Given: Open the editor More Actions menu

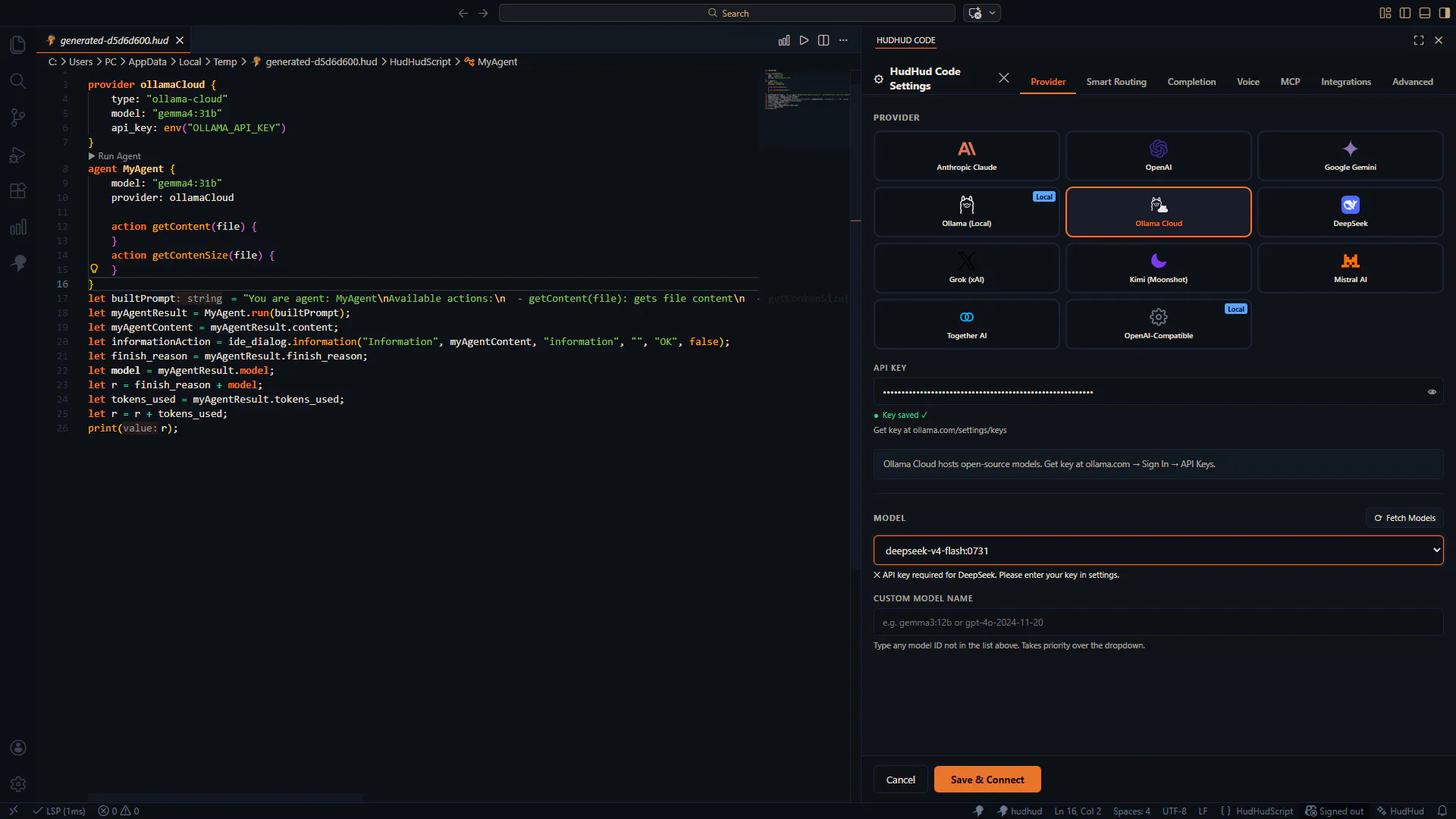Looking at the screenshot, I should point(843,40).
